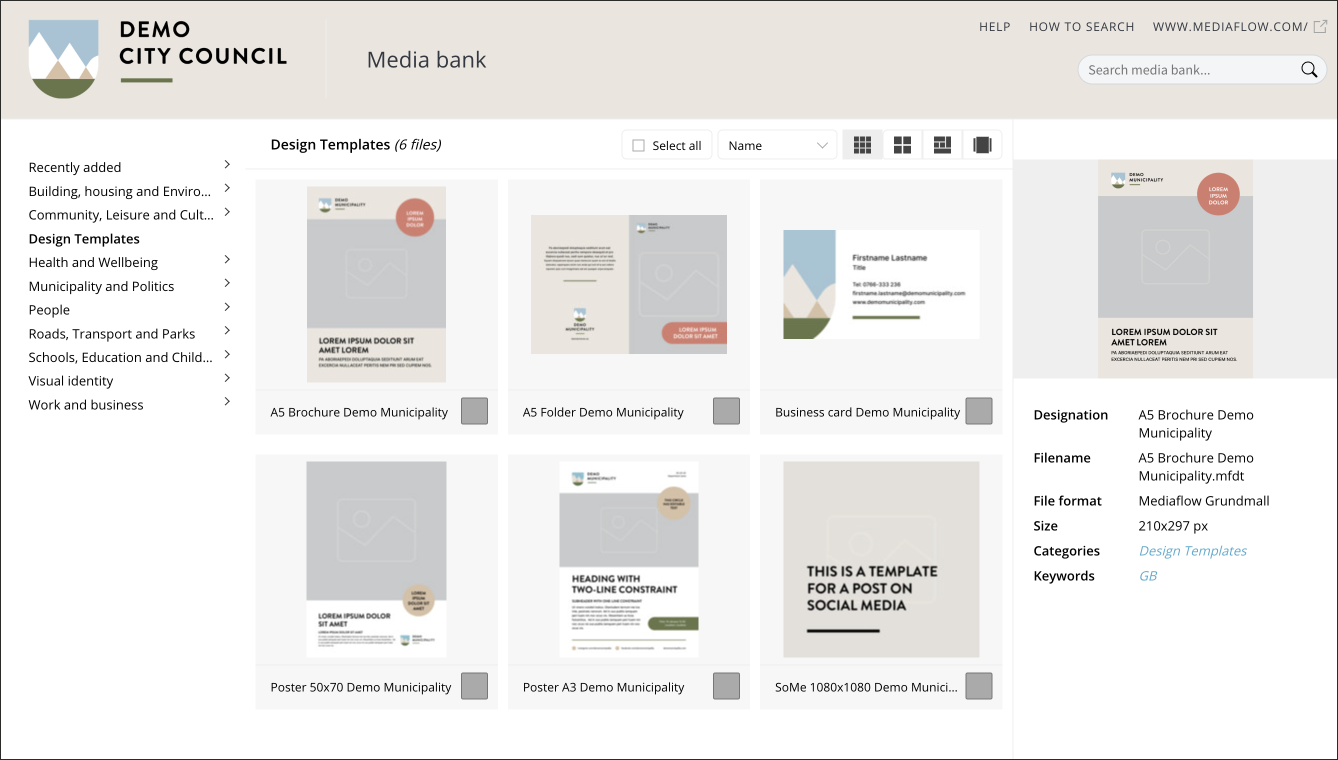The height and width of the screenshot is (760, 1338).
Task: Expand the Visual identity category arrow
Action: 227,378
